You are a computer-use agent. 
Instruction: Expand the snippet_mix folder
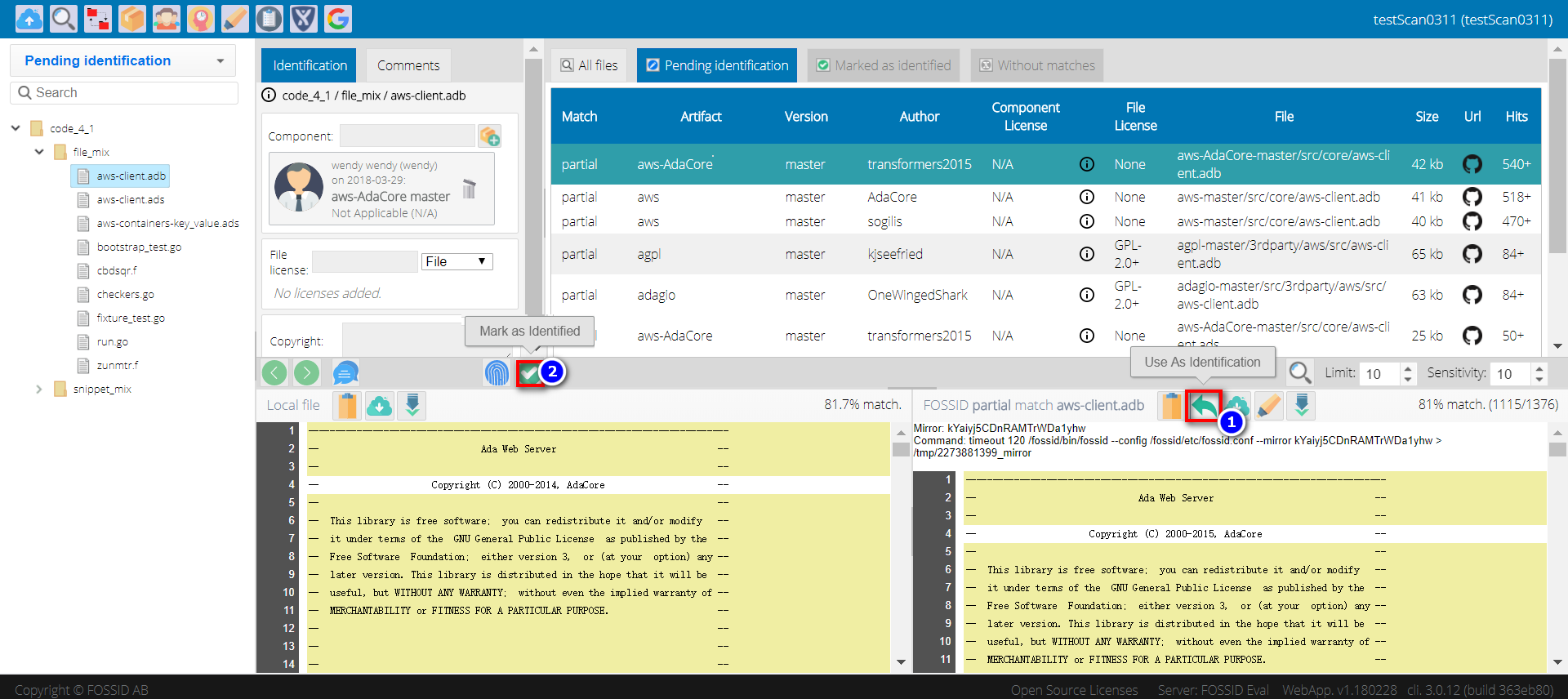click(39, 390)
